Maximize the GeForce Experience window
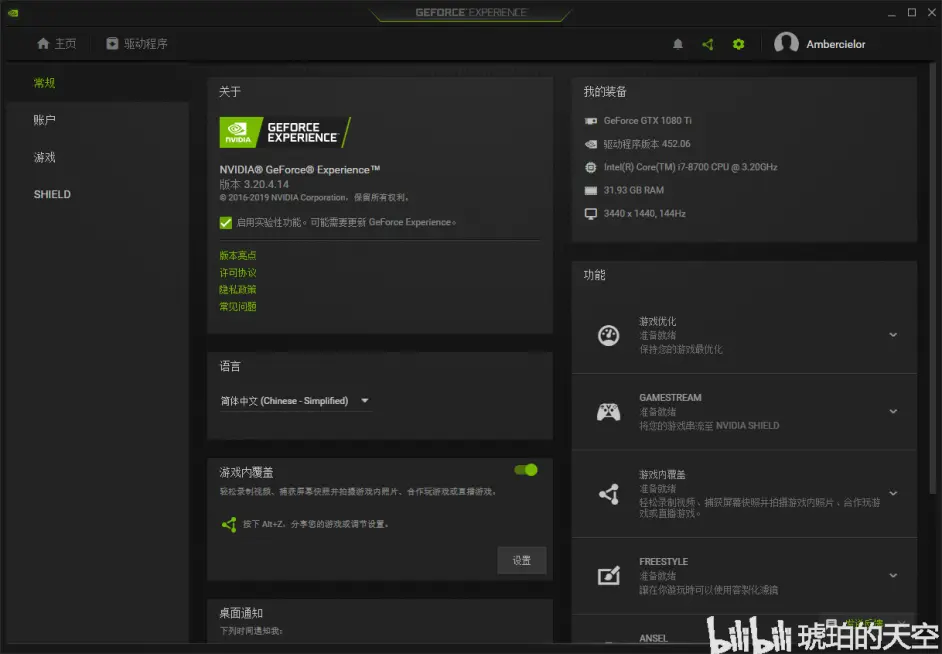This screenshot has width=942, height=654. (911, 13)
